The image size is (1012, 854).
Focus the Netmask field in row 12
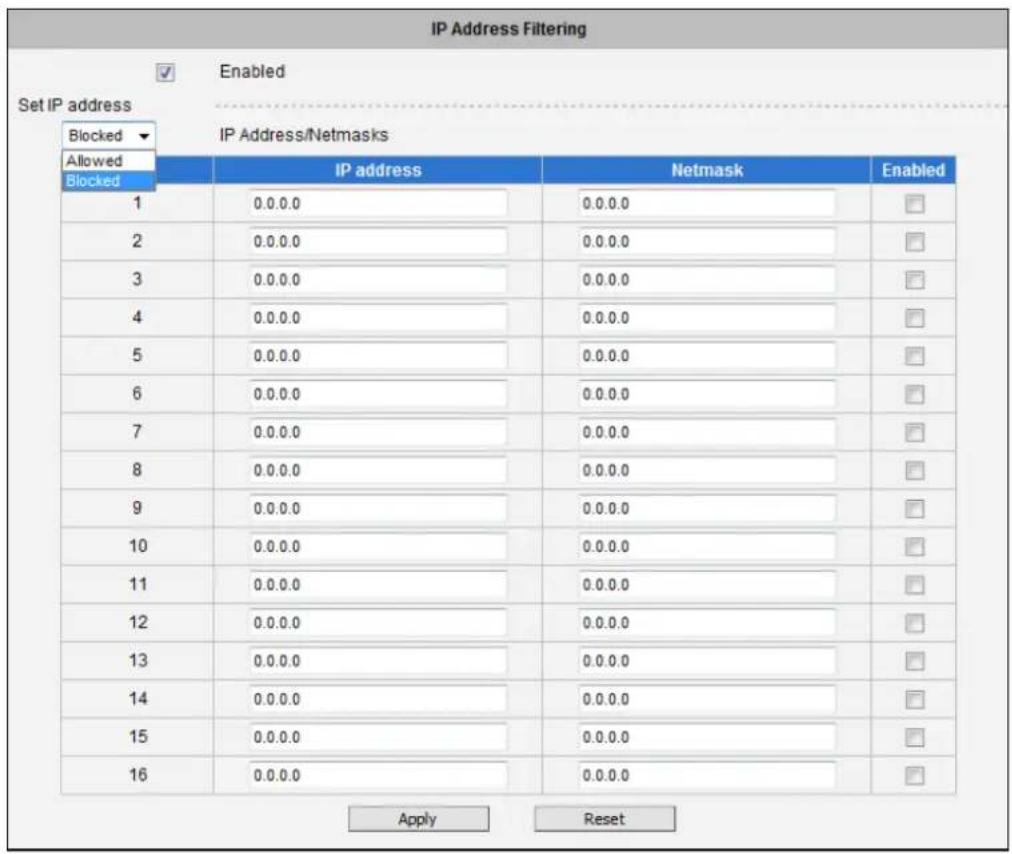pyautogui.click(x=707, y=623)
